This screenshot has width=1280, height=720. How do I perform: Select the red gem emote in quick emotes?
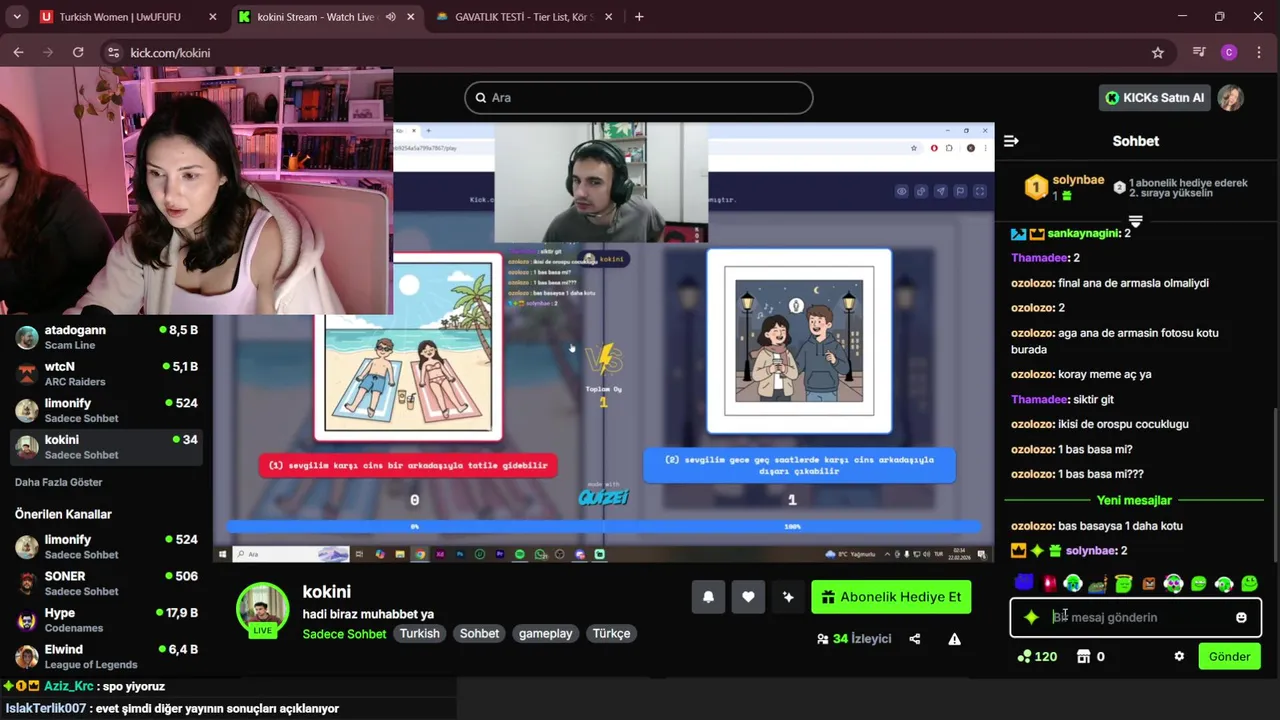(x=1049, y=583)
